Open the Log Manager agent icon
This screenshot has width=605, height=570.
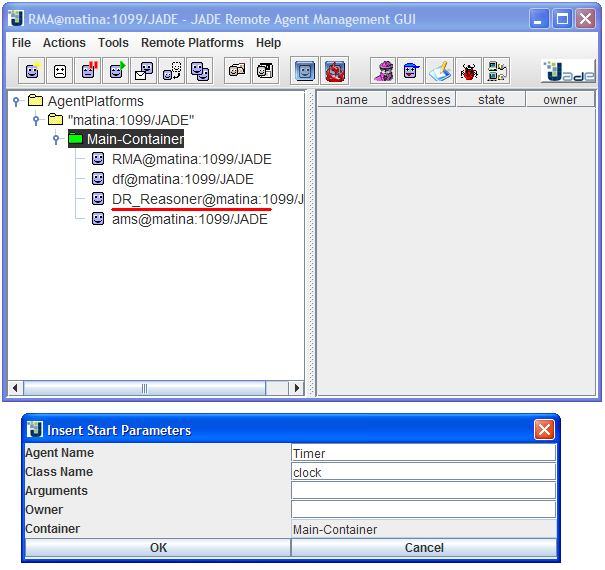[x=439, y=71]
